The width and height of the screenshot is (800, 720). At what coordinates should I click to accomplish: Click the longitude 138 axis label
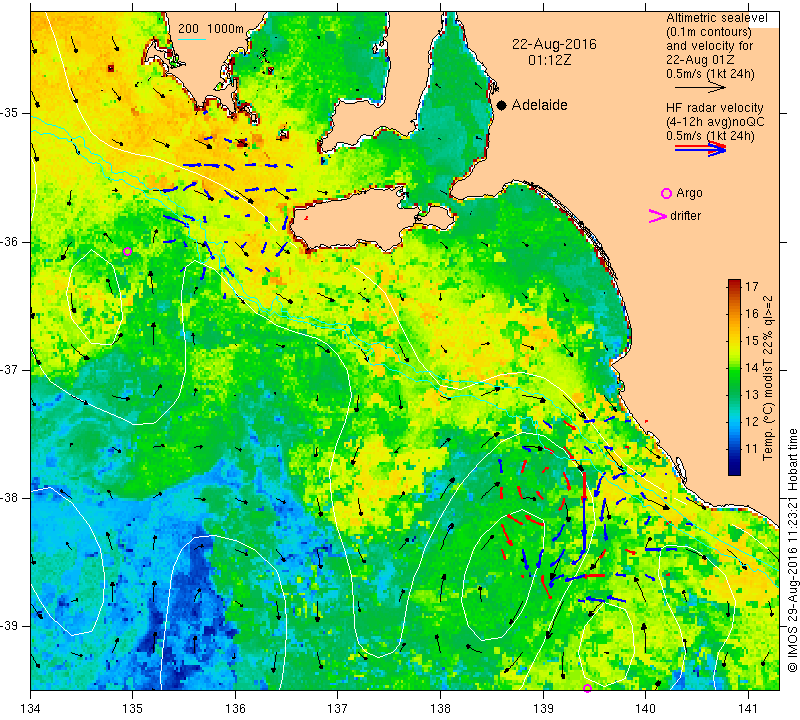click(x=440, y=709)
